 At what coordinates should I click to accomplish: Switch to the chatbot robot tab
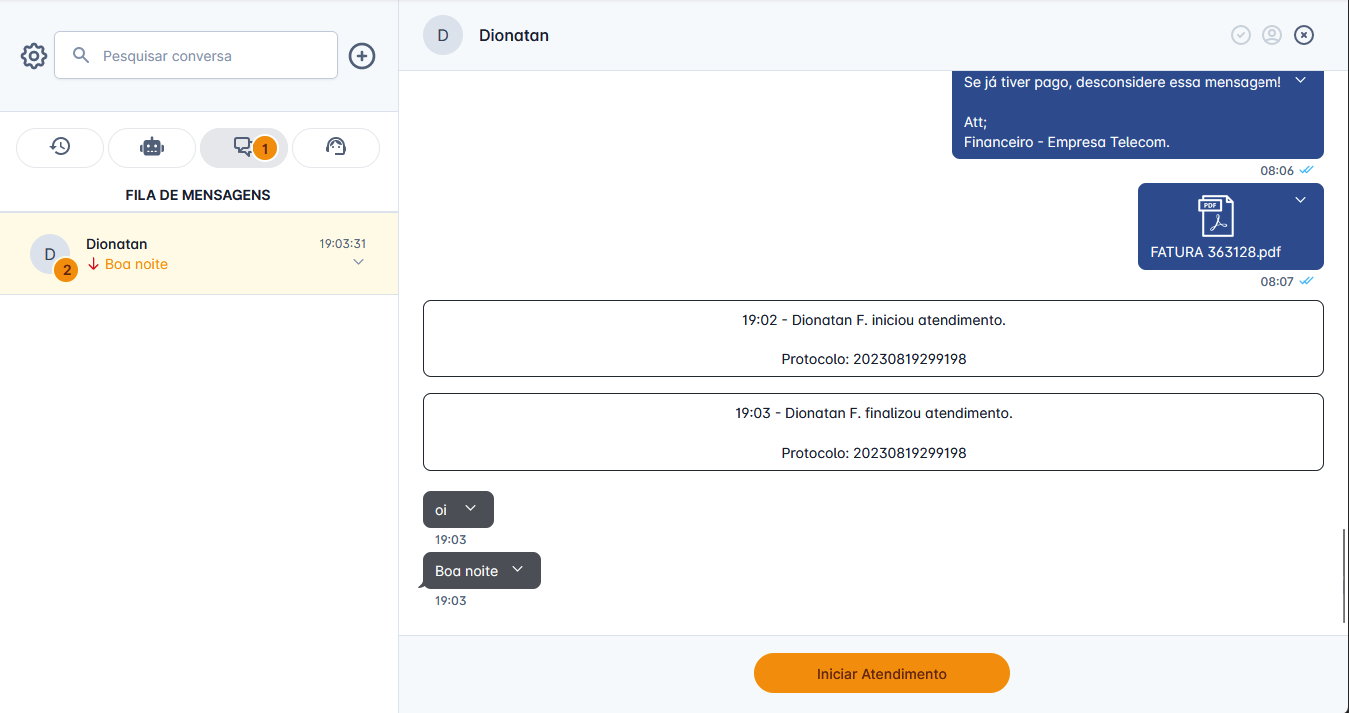(x=152, y=147)
